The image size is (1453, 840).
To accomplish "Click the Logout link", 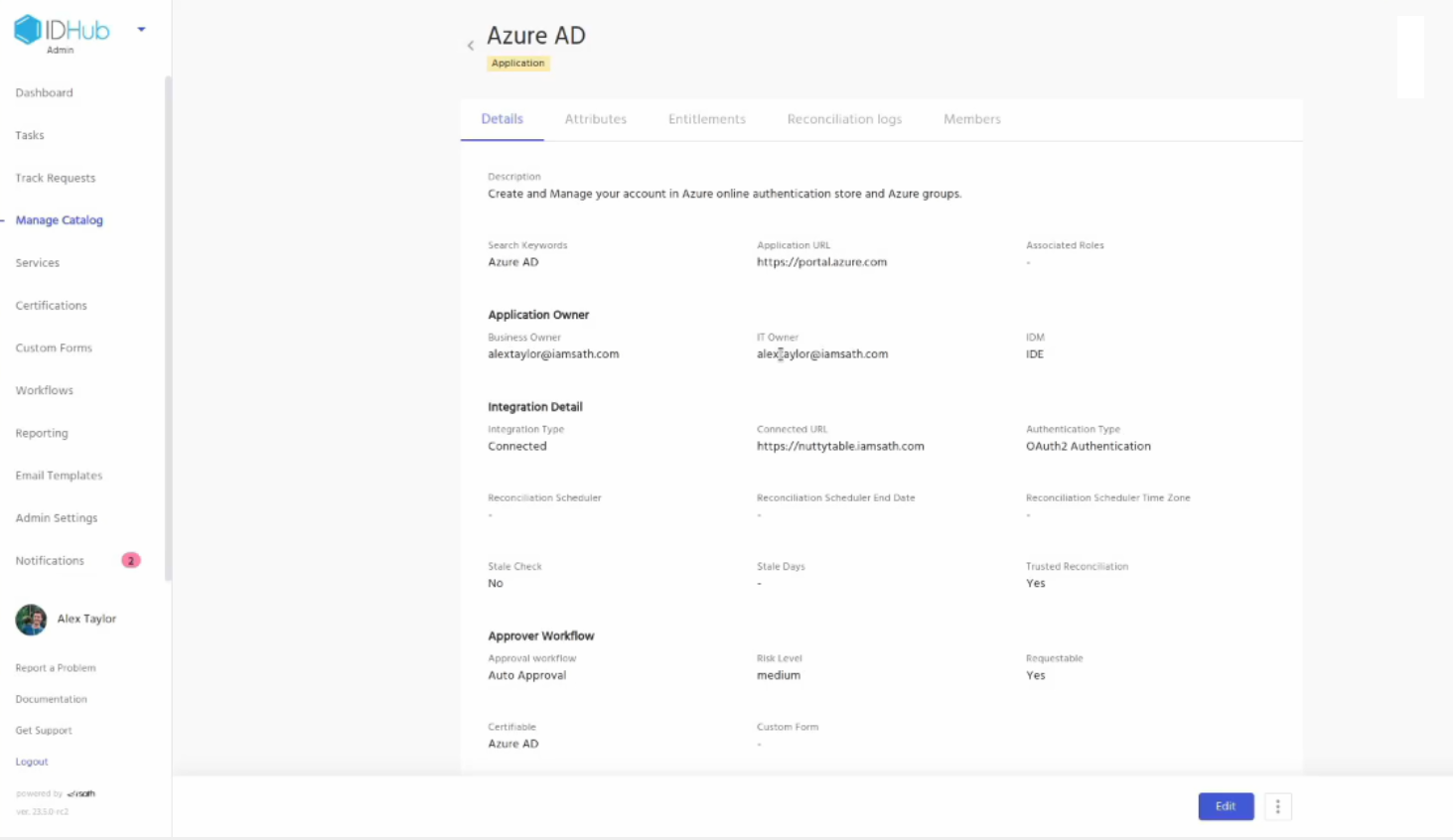I will pos(32,763).
